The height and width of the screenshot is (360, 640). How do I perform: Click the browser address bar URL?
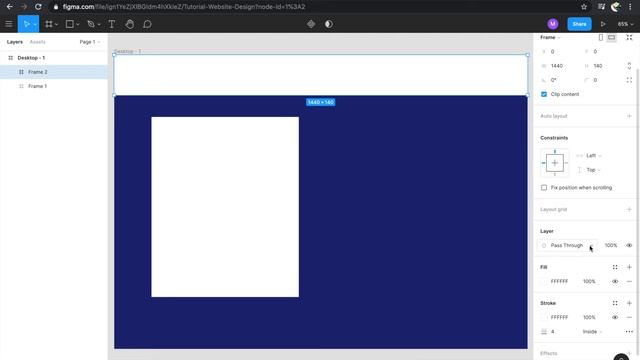pos(184,7)
